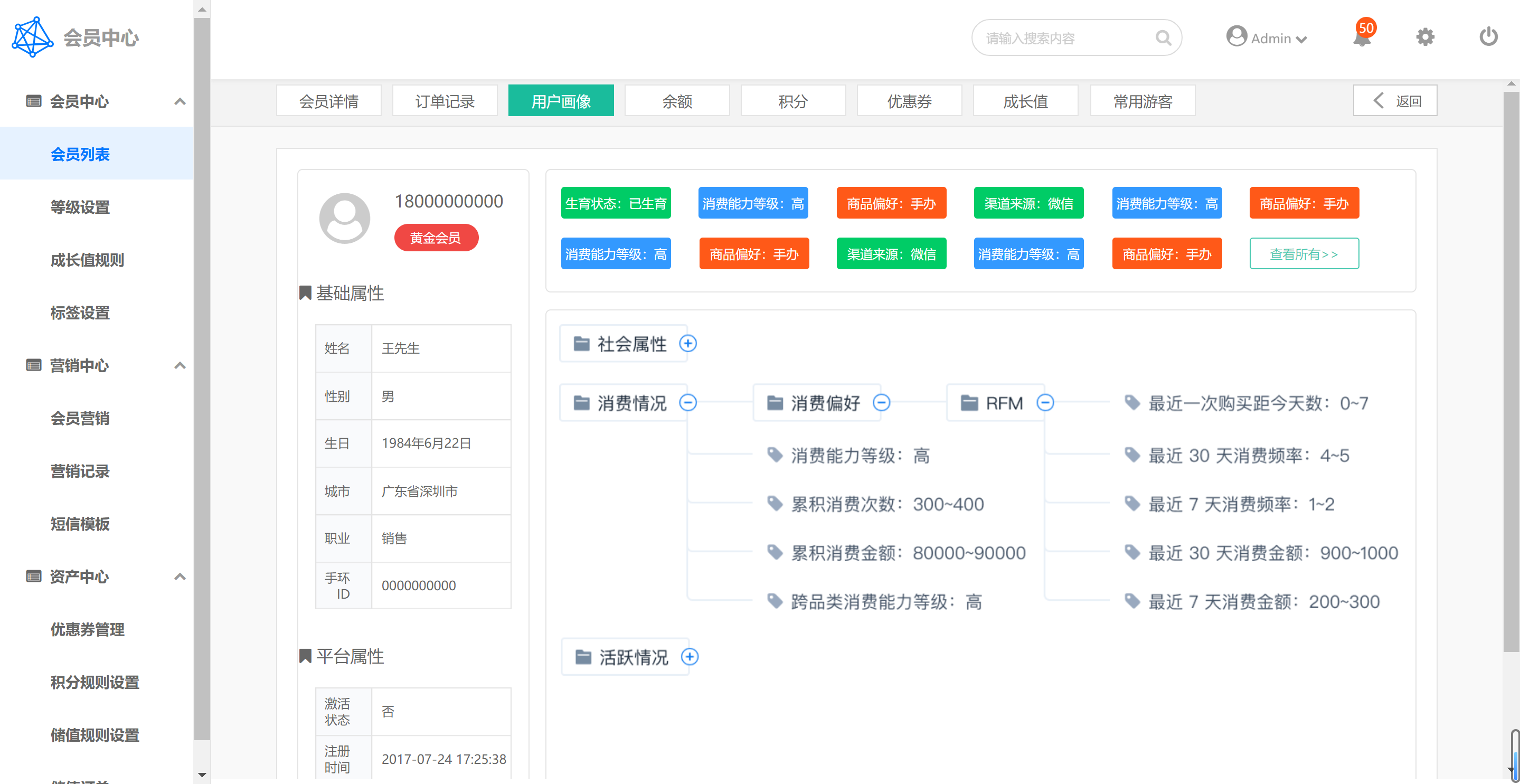The height and width of the screenshot is (784, 1520).
Task: Open 会员营销 in sidebar
Action: pyautogui.click(x=80, y=418)
